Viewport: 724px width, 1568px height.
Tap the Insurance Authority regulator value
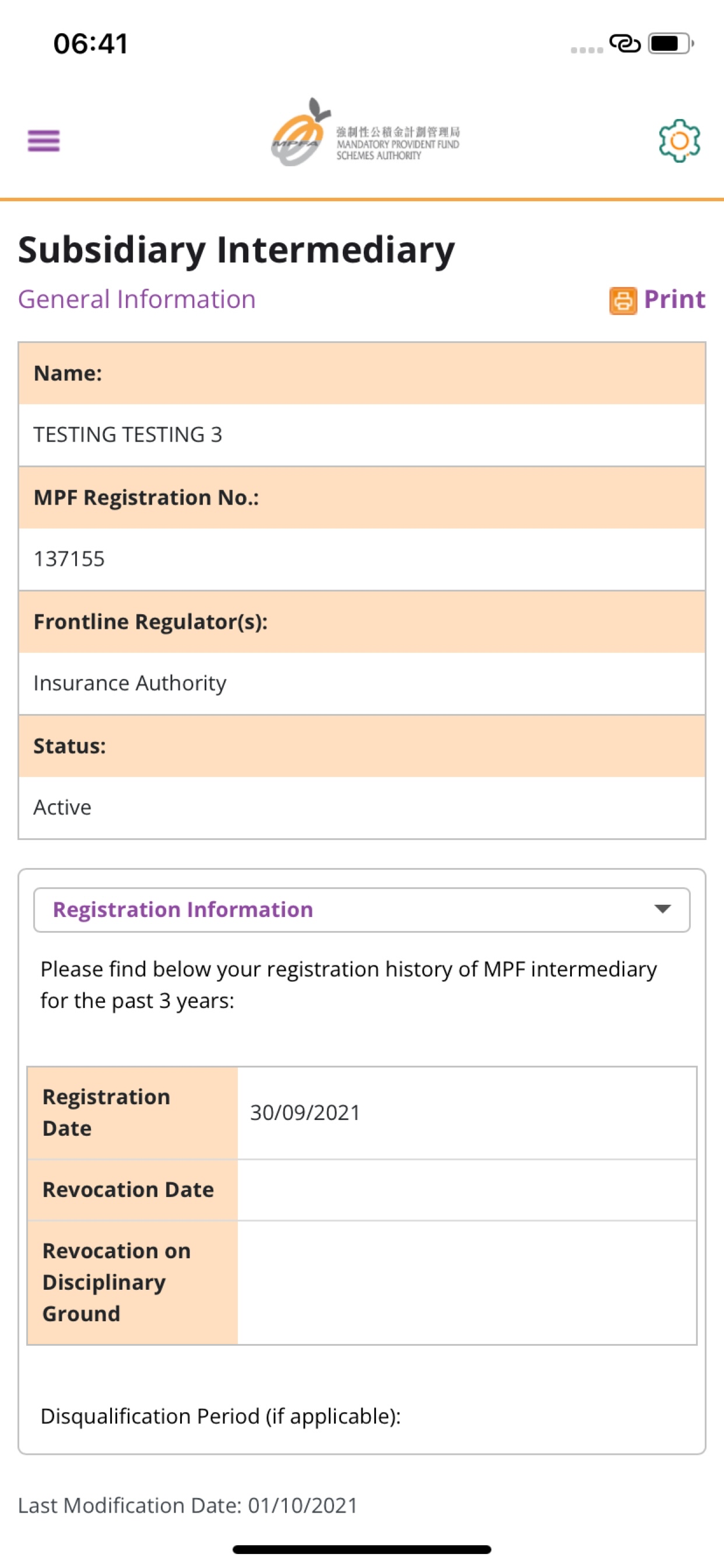pos(129,683)
